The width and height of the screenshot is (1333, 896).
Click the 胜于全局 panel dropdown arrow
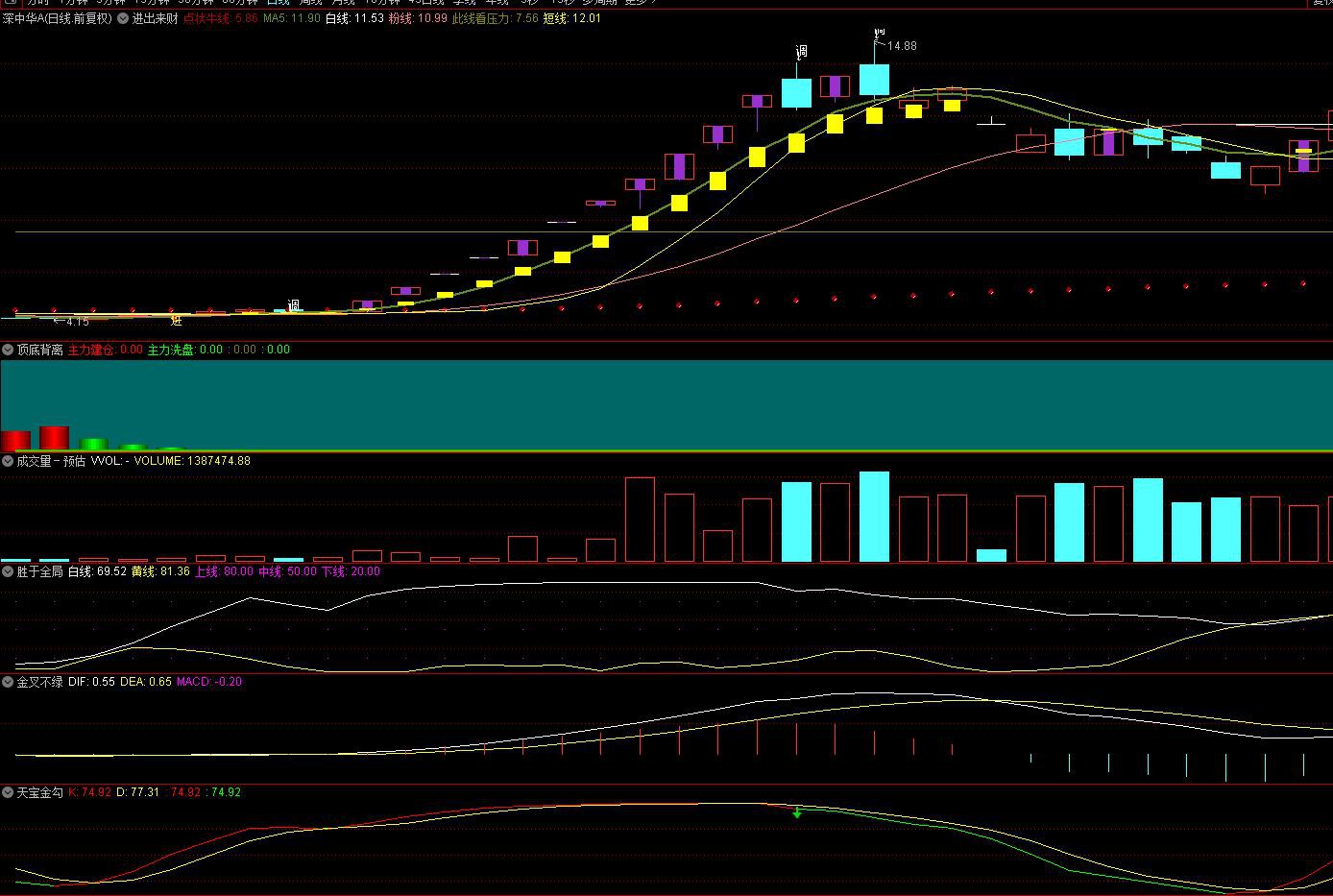point(8,571)
